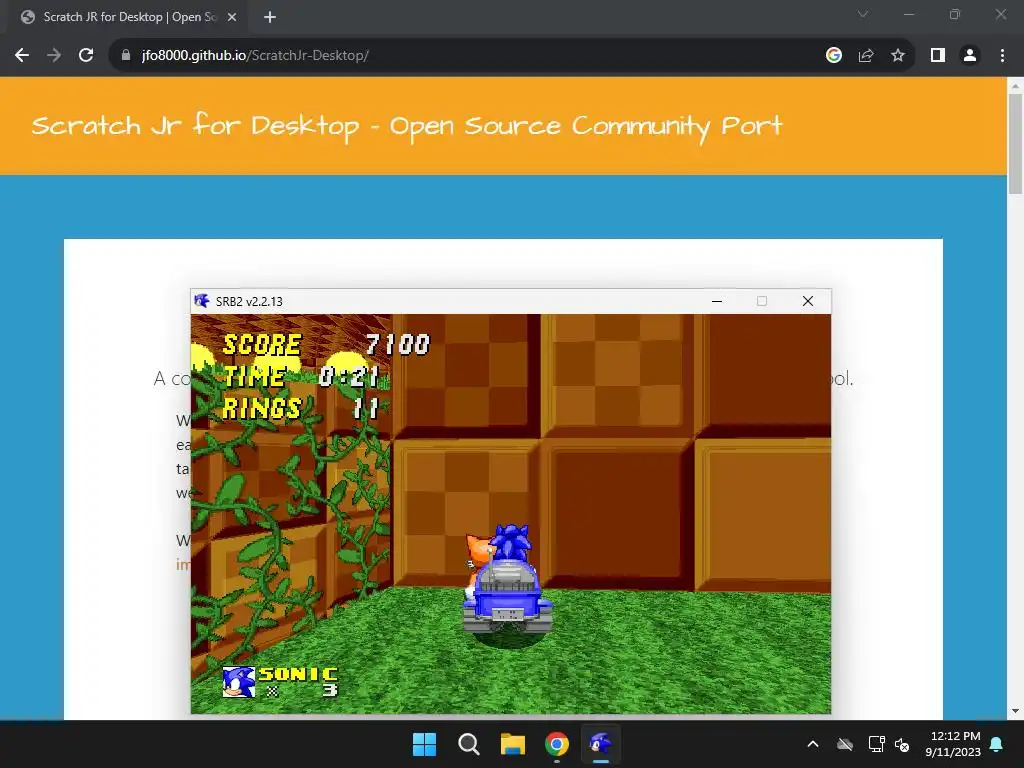Click the SONIC lives name text
The height and width of the screenshot is (768, 1024).
point(298,674)
